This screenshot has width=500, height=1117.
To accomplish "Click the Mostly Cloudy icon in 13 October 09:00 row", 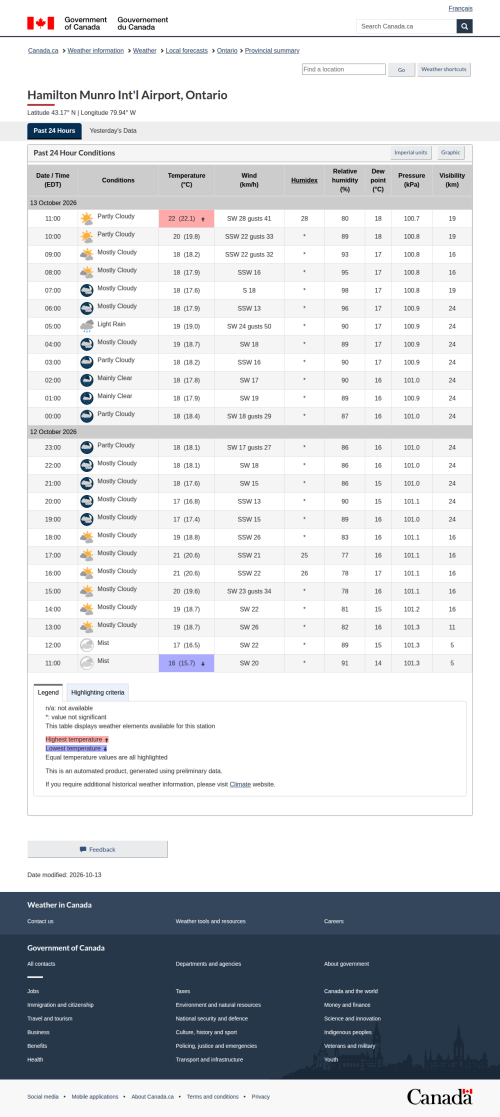I will coord(86,254).
